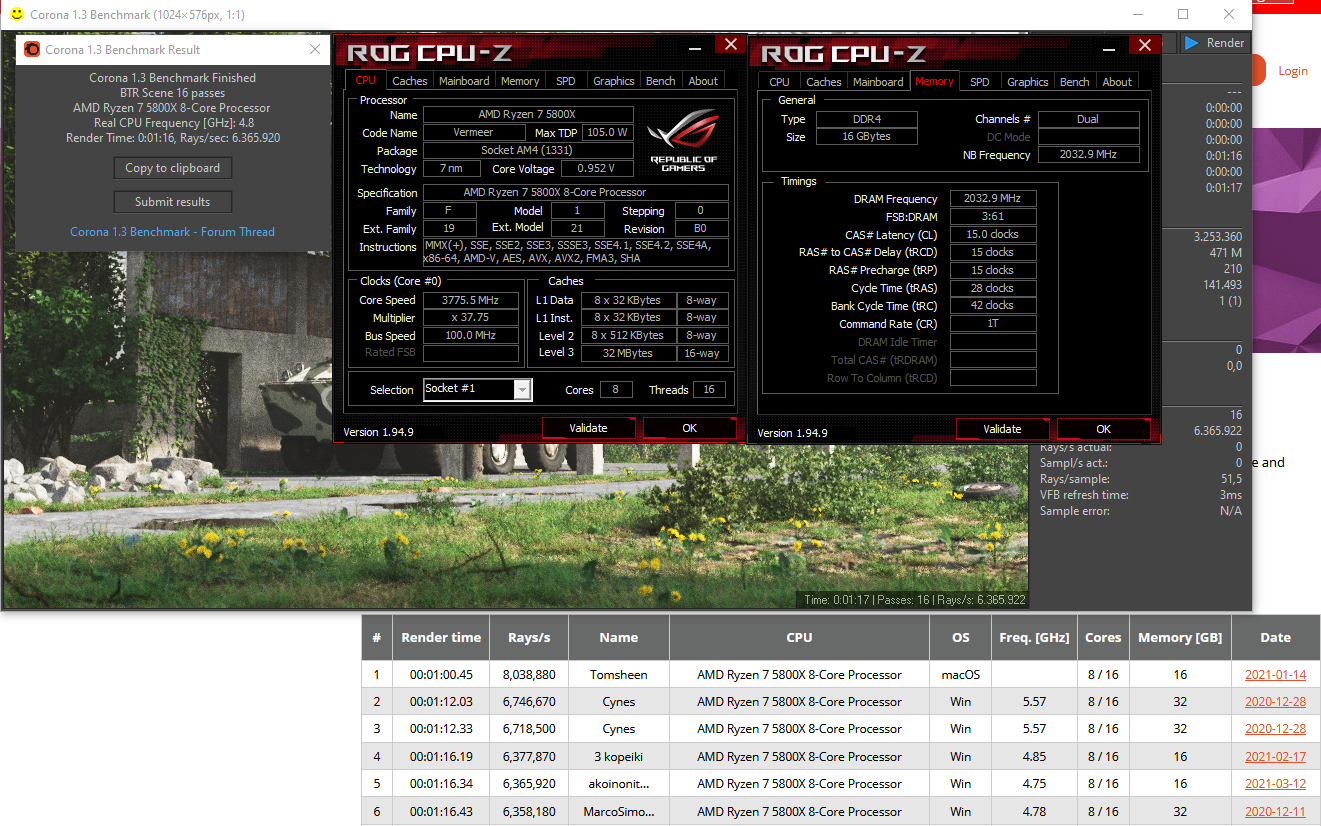Image resolution: width=1321 pixels, height=826 pixels.
Task: Click the Threads value field
Action: [x=709, y=390]
